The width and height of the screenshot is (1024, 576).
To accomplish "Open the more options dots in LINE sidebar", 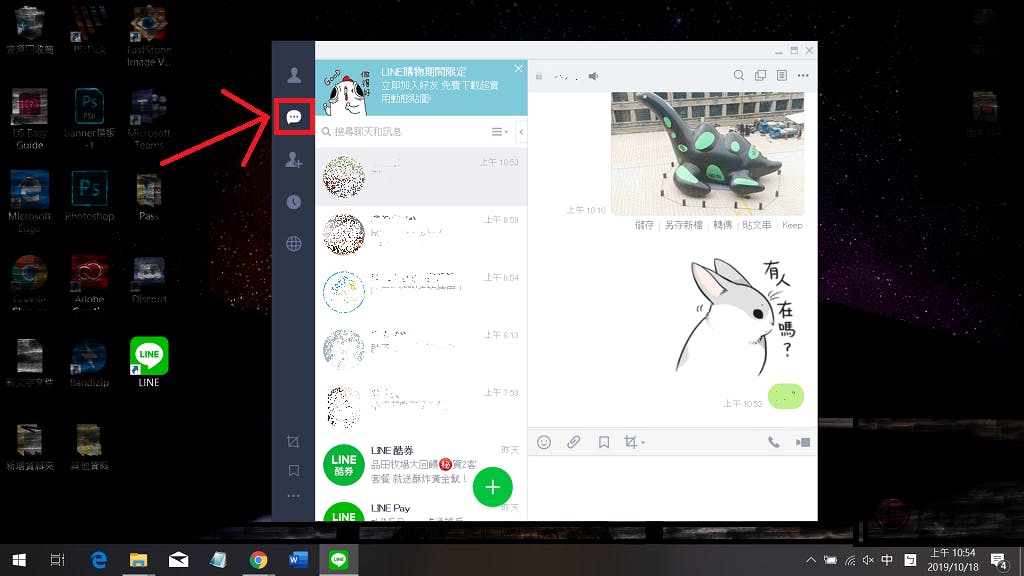I will pyautogui.click(x=294, y=496).
